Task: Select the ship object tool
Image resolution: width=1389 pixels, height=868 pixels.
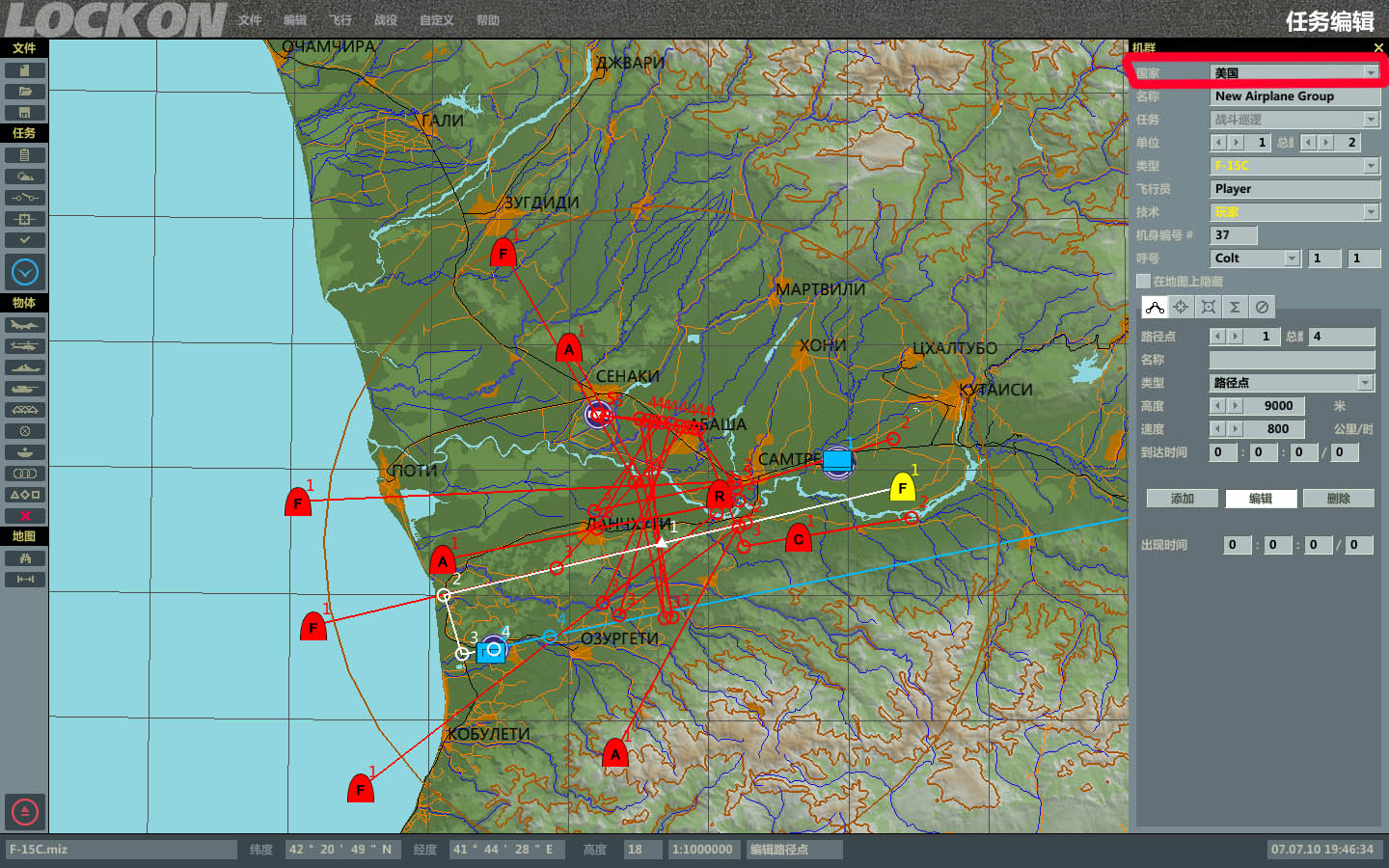Action: pyautogui.click(x=25, y=367)
